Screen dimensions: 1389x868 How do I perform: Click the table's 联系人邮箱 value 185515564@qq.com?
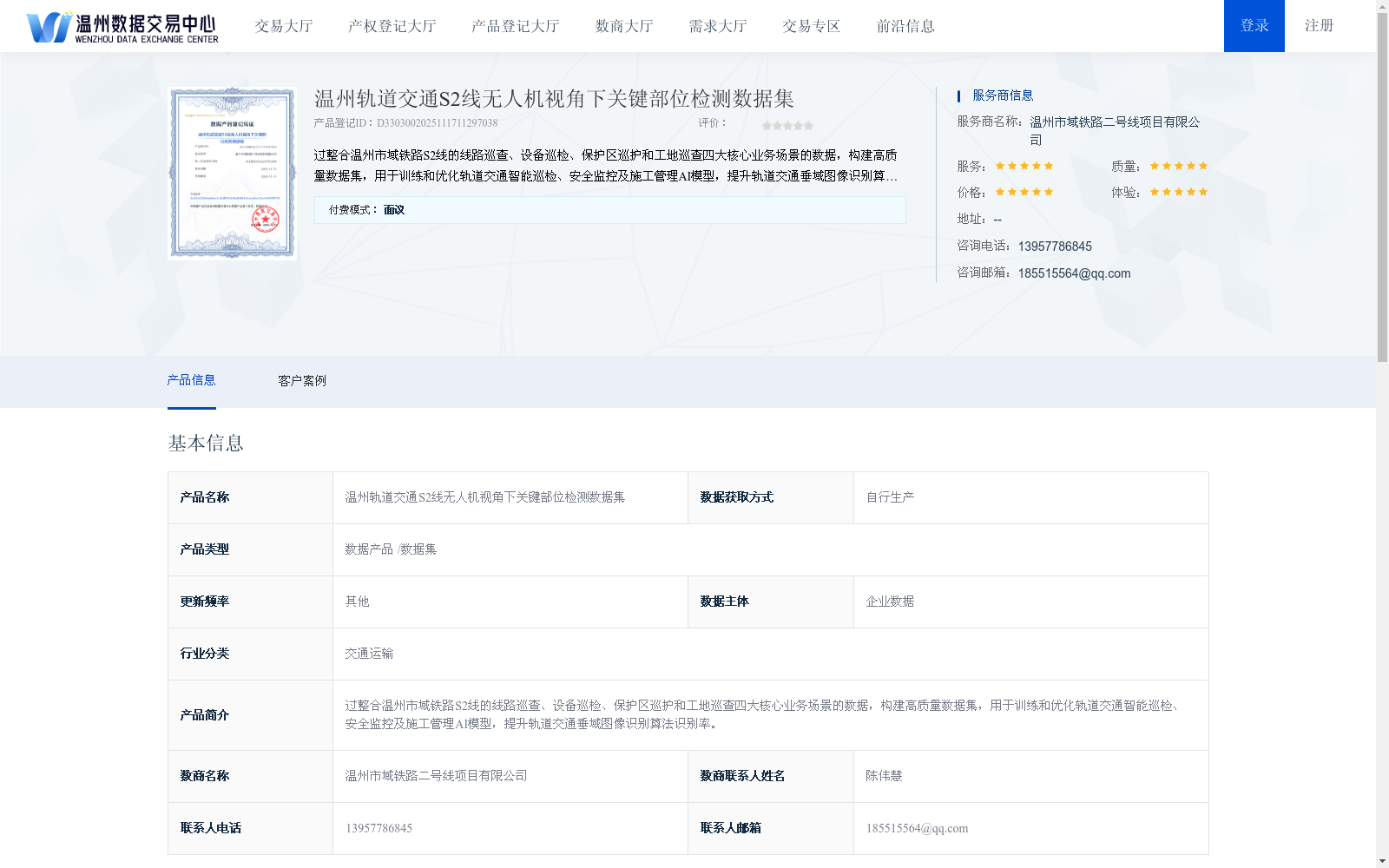[x=917, y=828]
